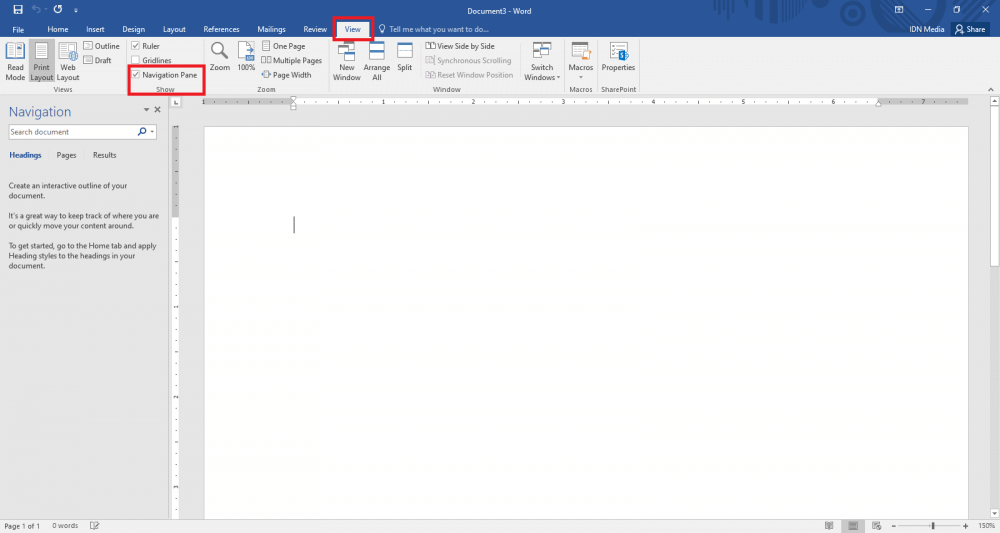The image size is (1000, 533).
Task: Open SharePoint Properties
Action: click(618, 56)
